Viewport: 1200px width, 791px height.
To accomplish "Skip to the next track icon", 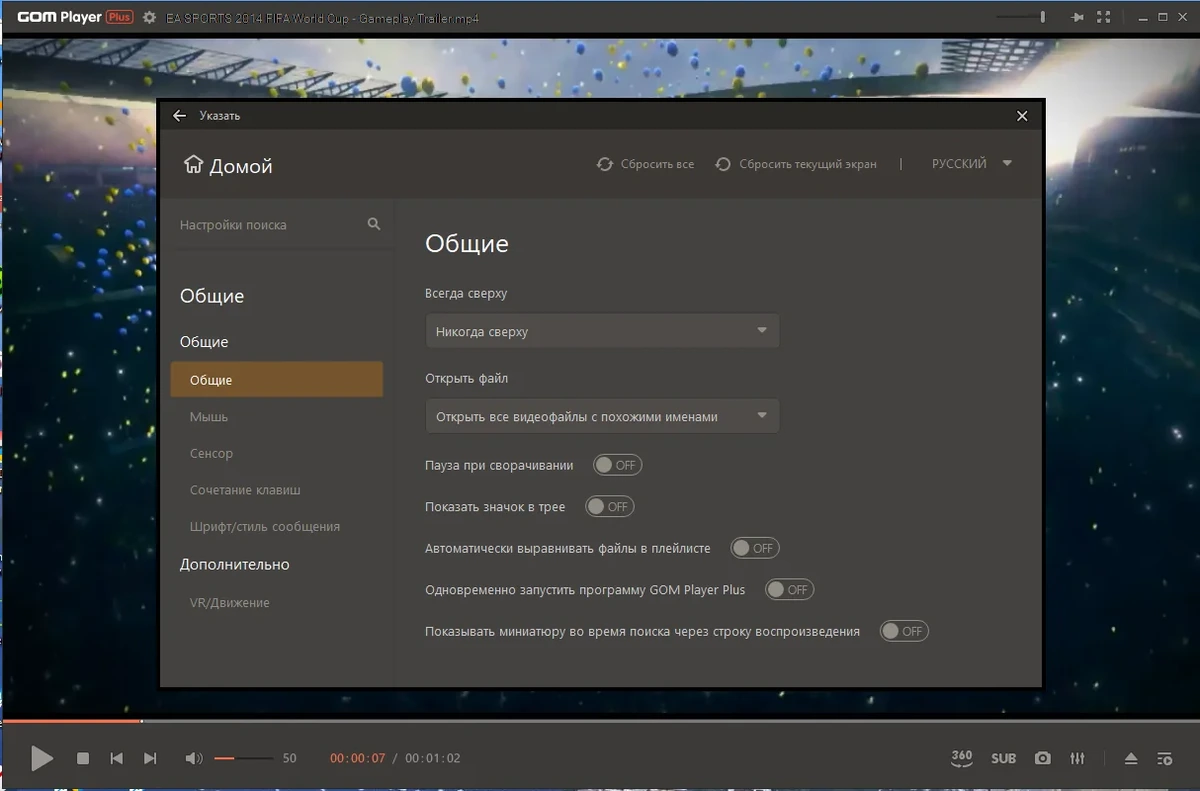I will pos(150,759).
